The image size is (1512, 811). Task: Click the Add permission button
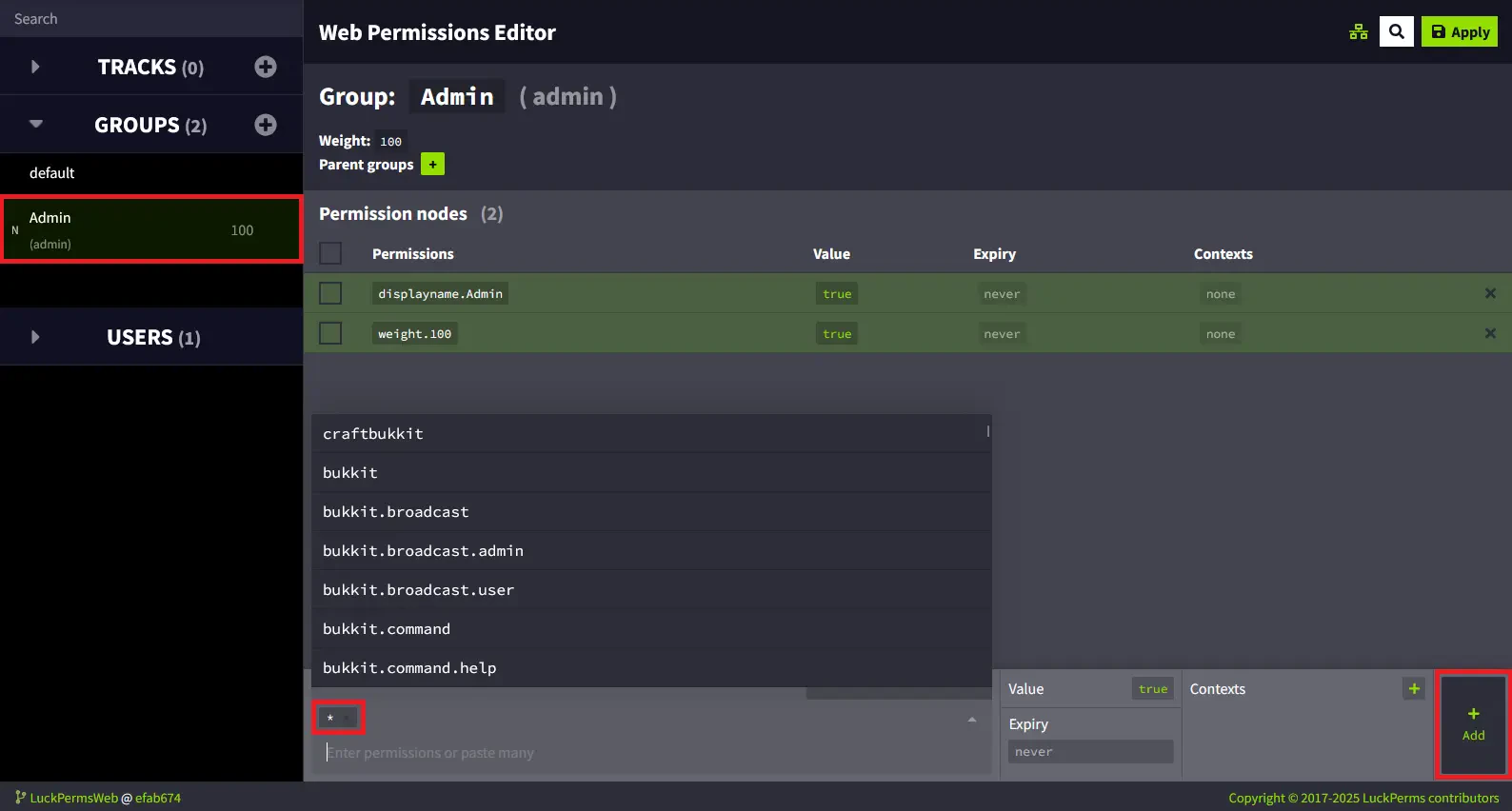(x=1473, y=724)
